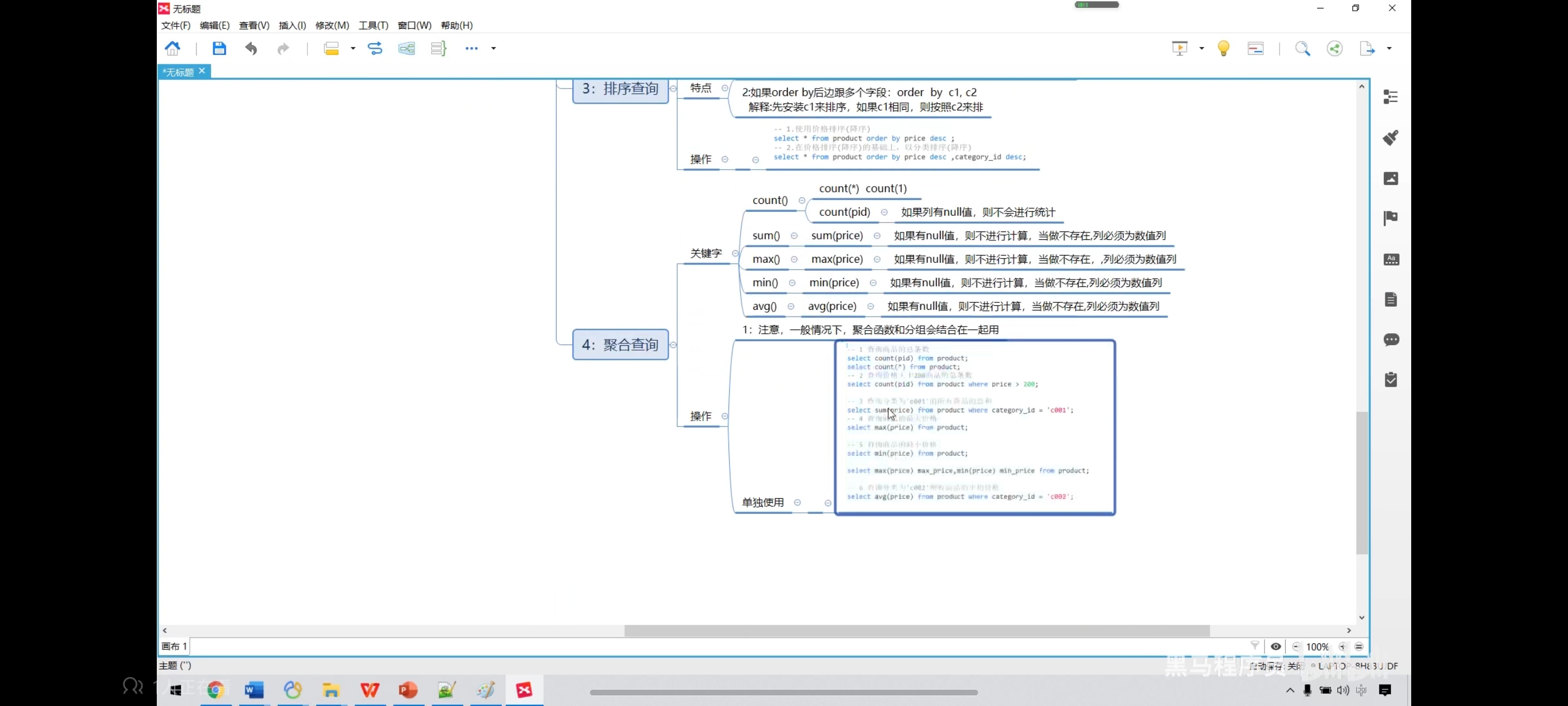The image size is (1568, 706).
Task: Toggle the eye view filter icon
Action: coord(1276,646)
